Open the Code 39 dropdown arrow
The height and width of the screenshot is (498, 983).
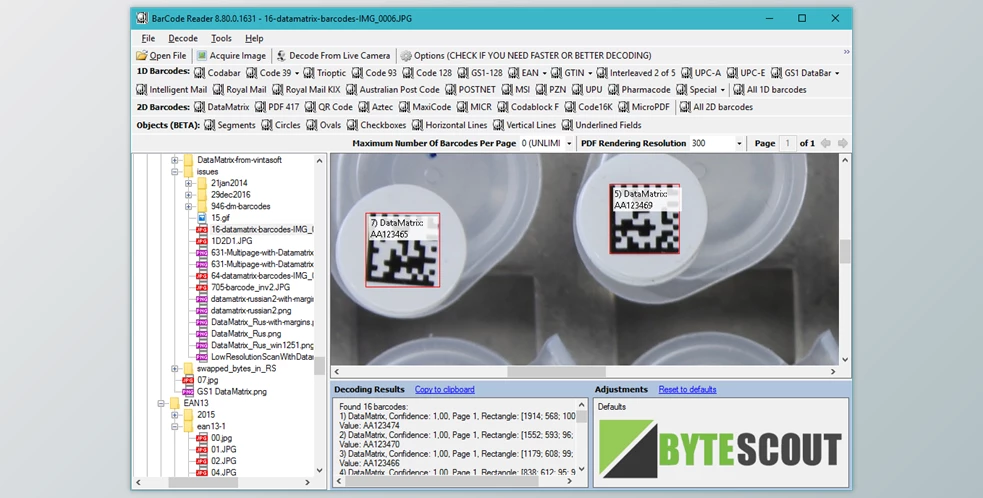point(297,73)
